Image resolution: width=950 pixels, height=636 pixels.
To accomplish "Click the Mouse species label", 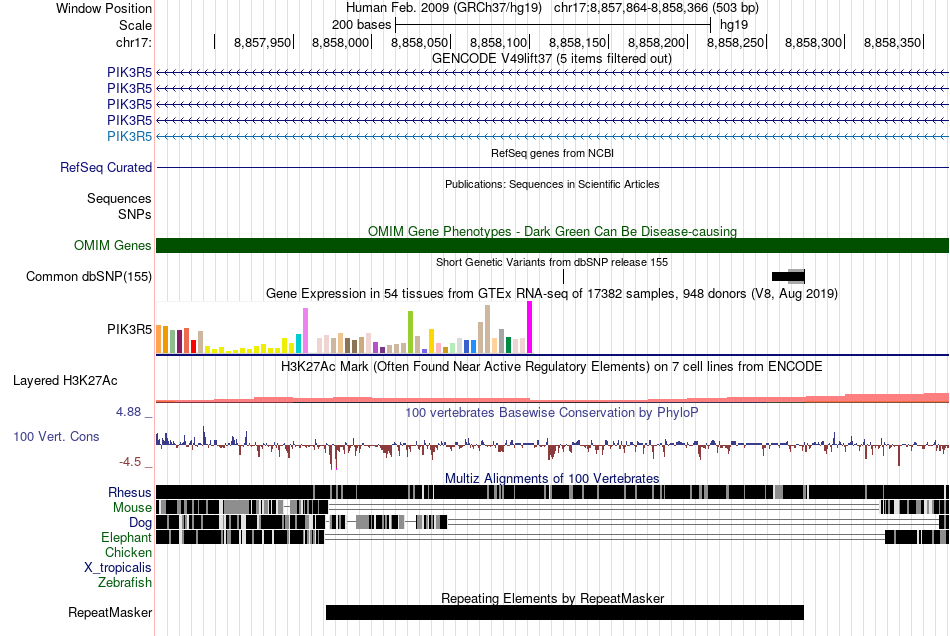I will (x=132, y=508).
